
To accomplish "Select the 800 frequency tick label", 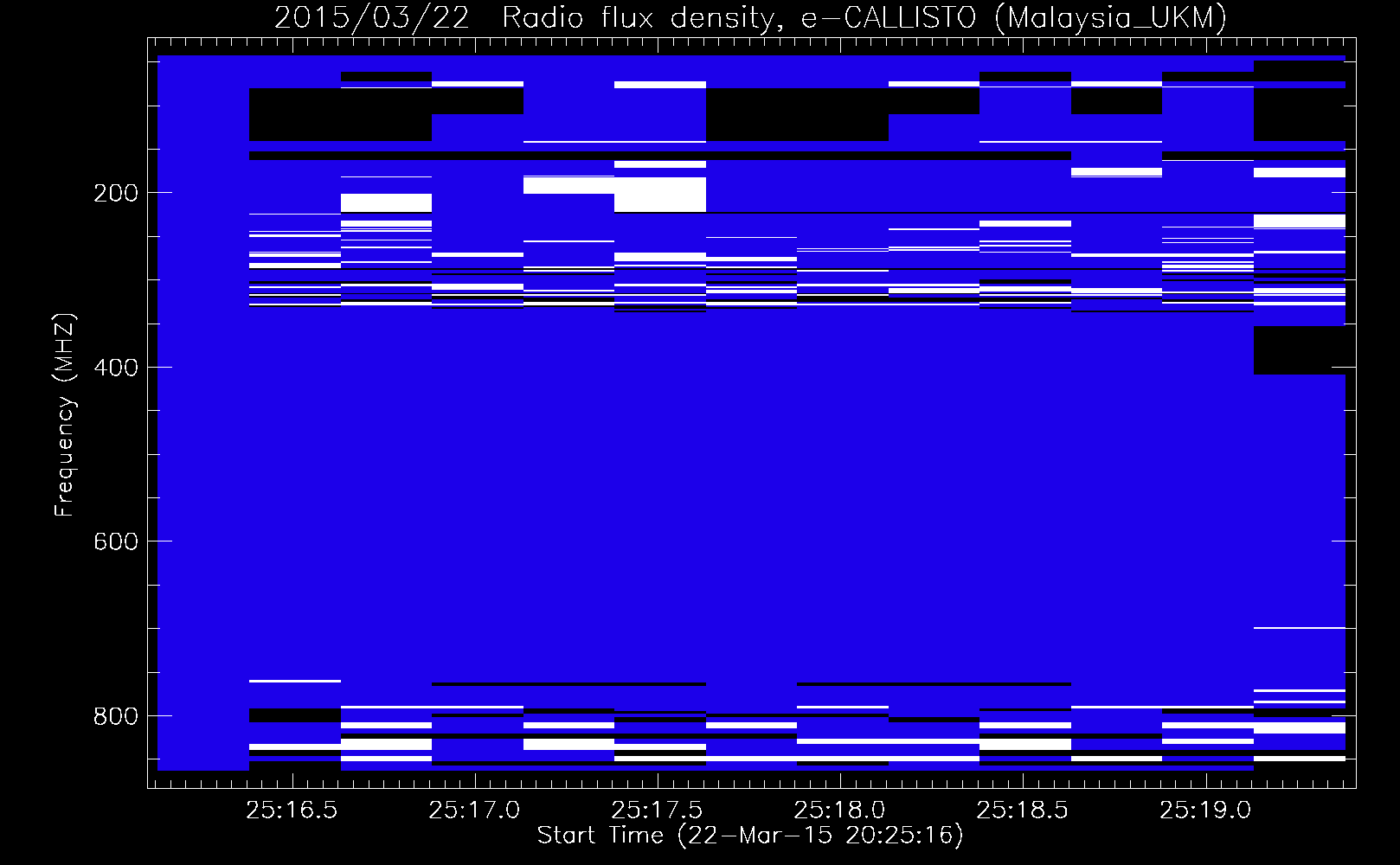I will click(116, 716).
